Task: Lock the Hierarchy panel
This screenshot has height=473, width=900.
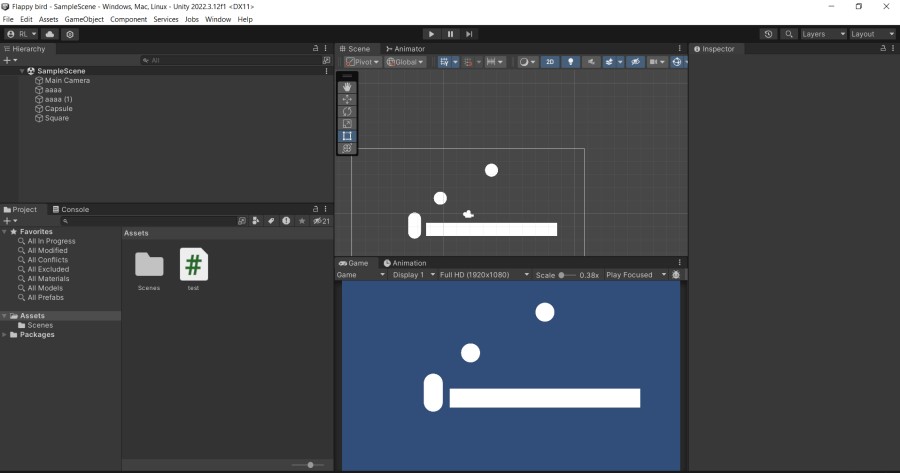Action: [x=317, y=48]
